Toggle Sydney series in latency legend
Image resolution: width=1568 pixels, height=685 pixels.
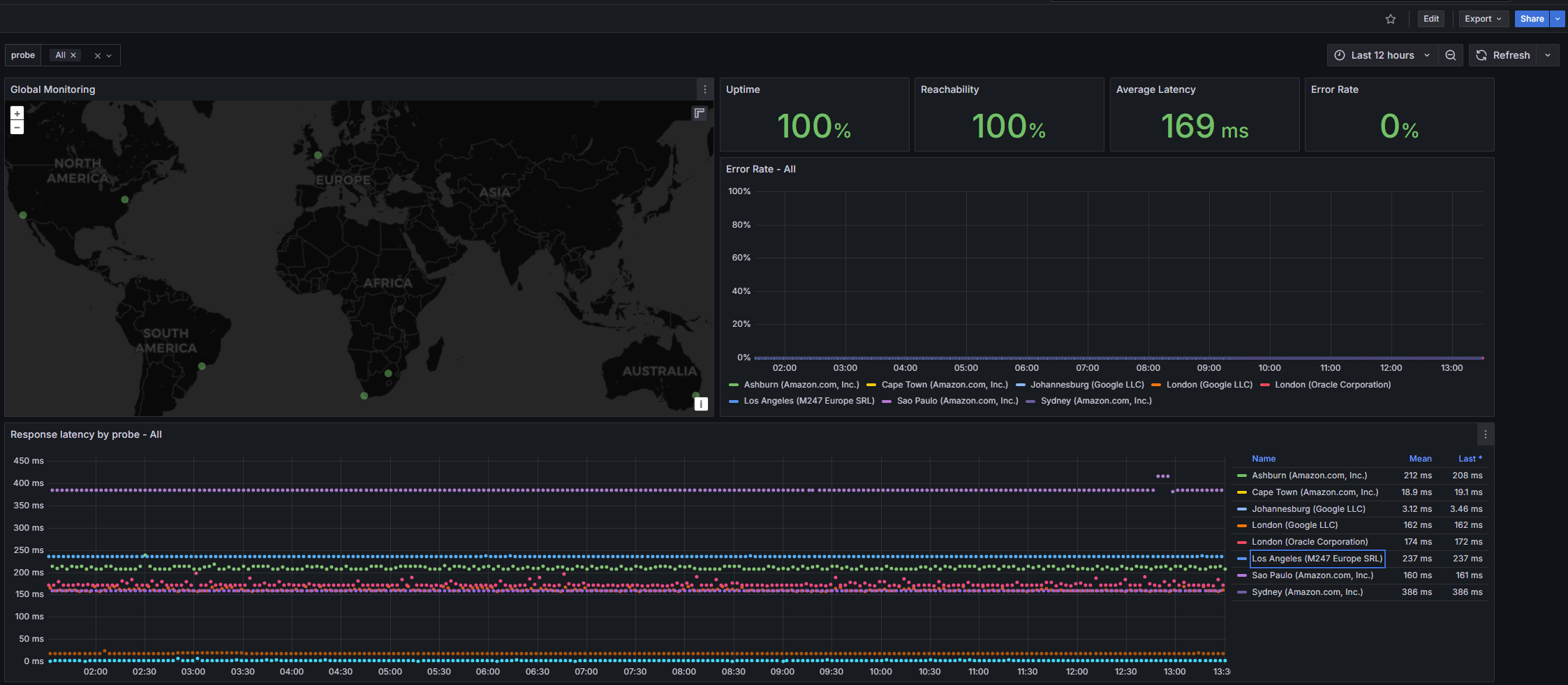tap(1307, 592)
